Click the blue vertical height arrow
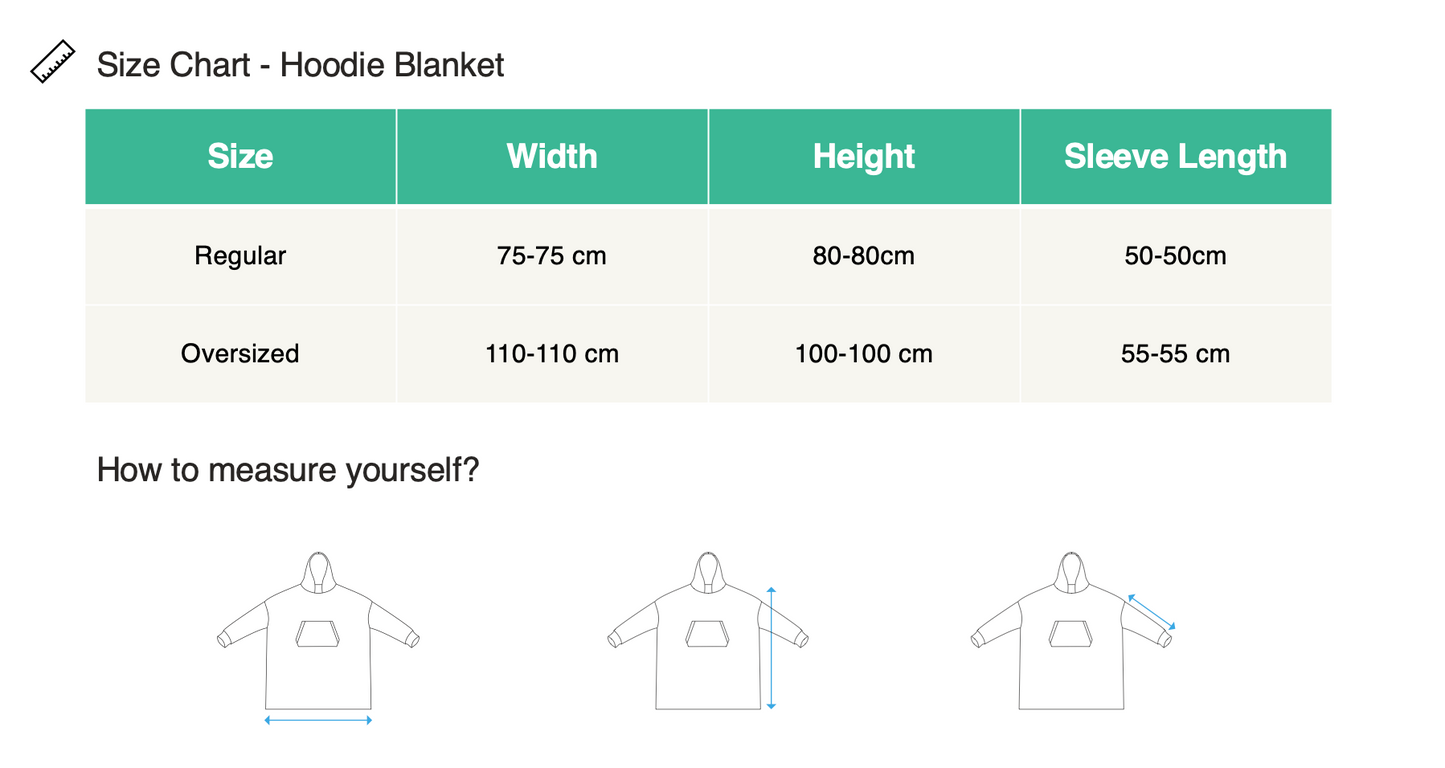This screenshot has width=1445, height=768. coord(771,648)
